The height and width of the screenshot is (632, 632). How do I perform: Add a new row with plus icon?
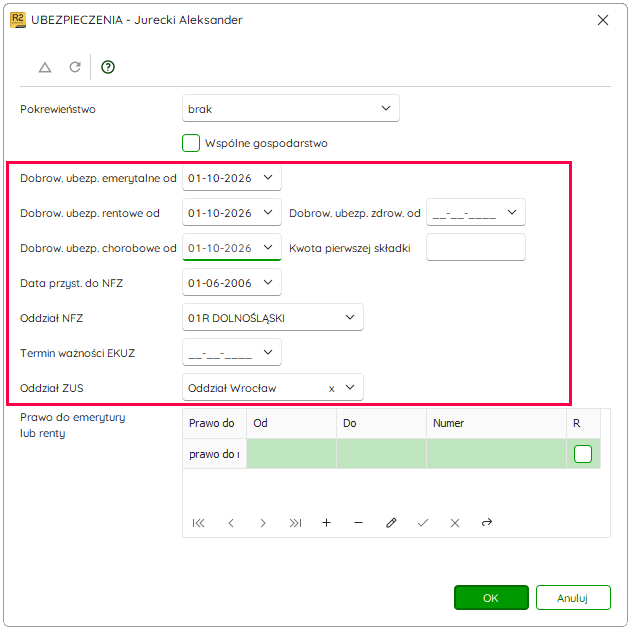(326, 523)
